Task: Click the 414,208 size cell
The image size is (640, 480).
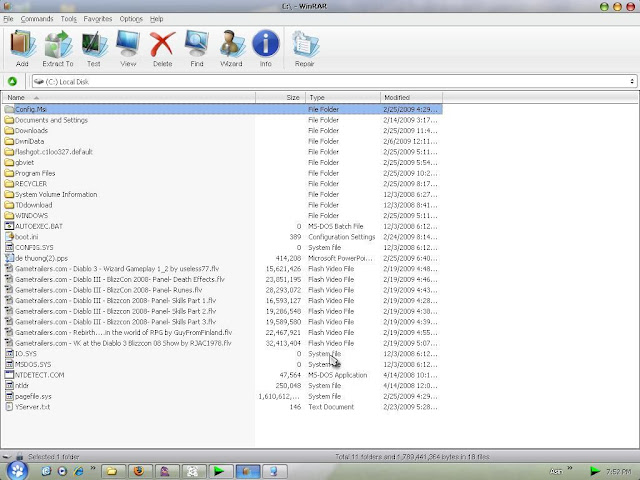Action: pyautogui.click(x=288, y=258)
